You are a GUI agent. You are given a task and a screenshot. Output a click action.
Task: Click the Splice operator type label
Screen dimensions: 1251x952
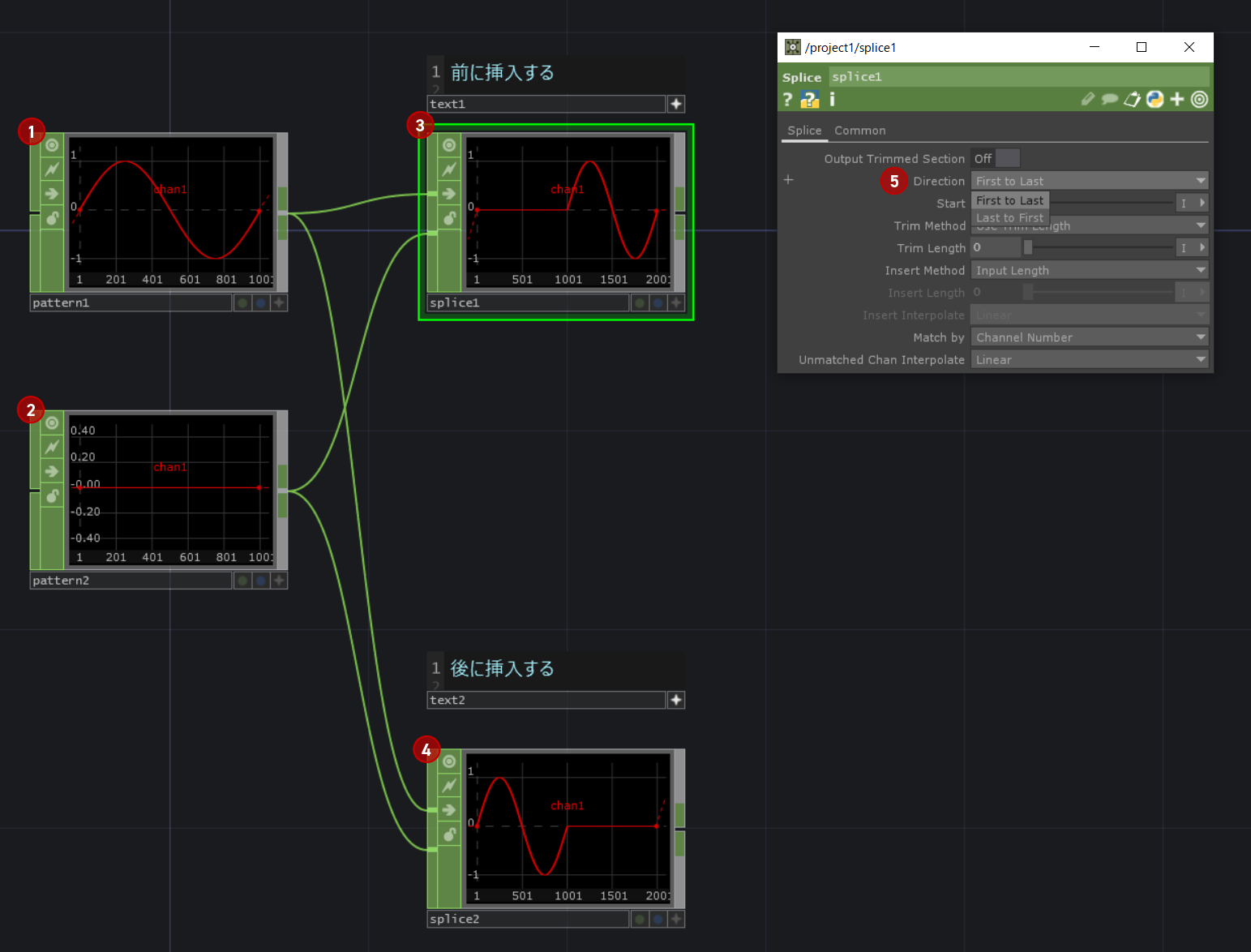tap(802, 77)
